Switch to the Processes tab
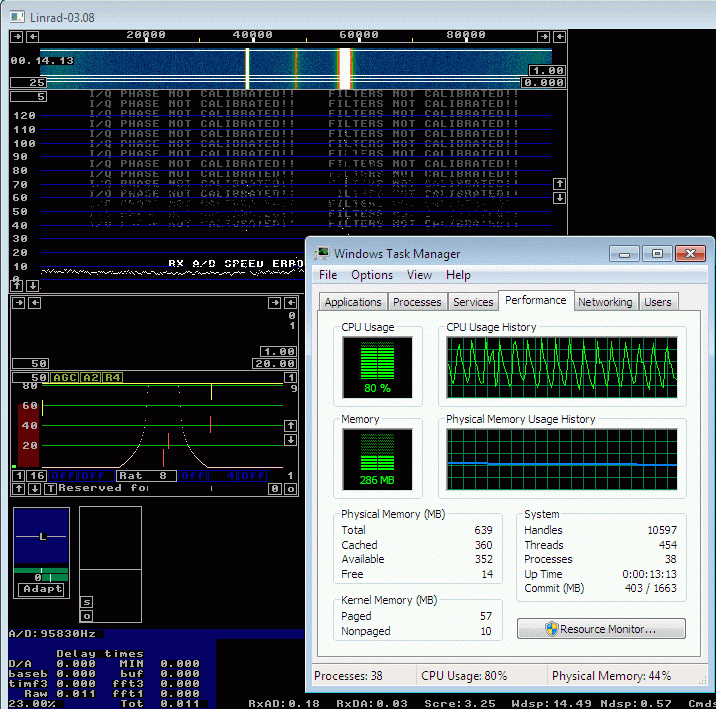716x709 pixels. coord(417,302)
